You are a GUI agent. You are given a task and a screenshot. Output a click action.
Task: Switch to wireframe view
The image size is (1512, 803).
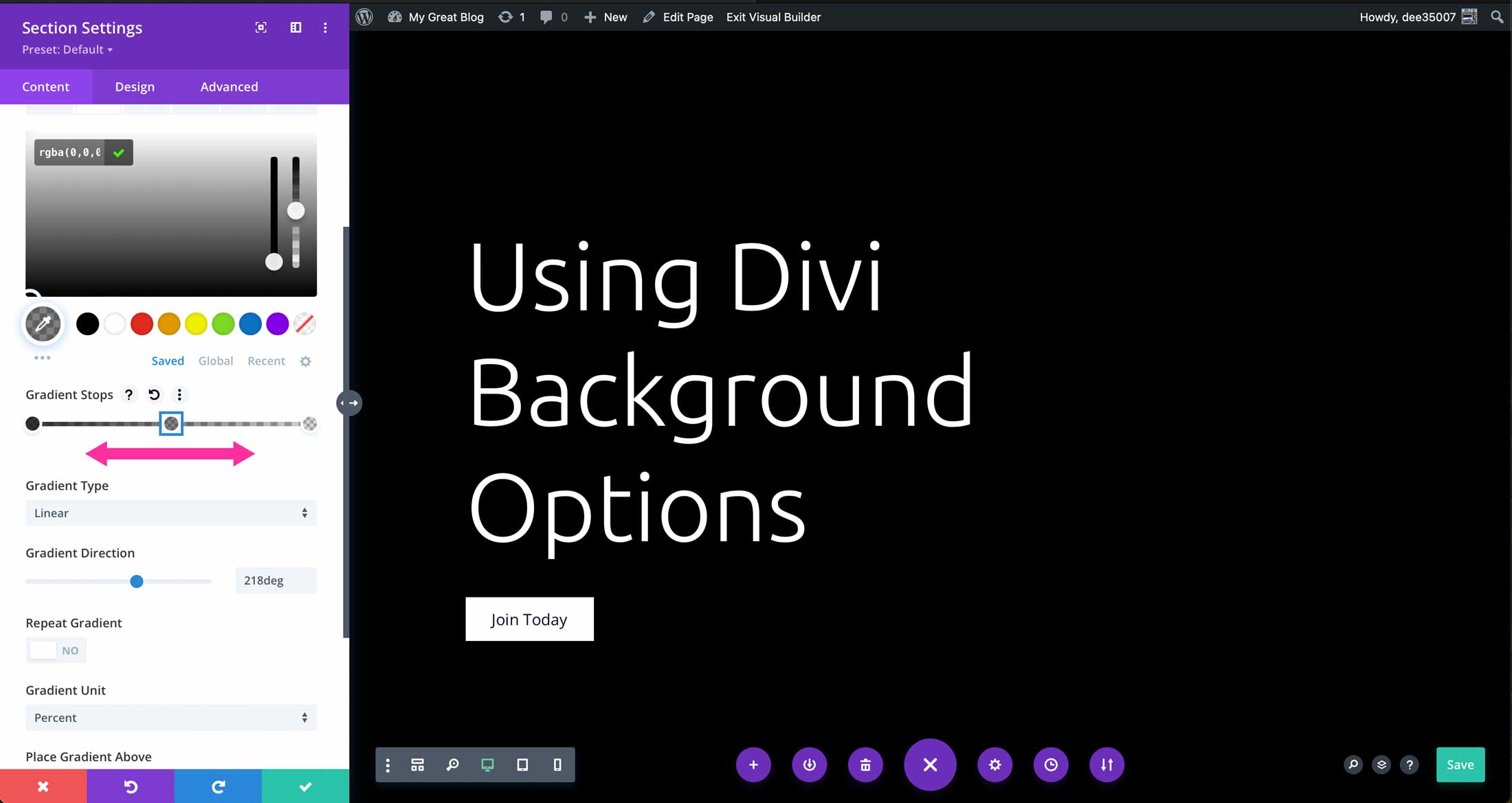tap(417, 765)
